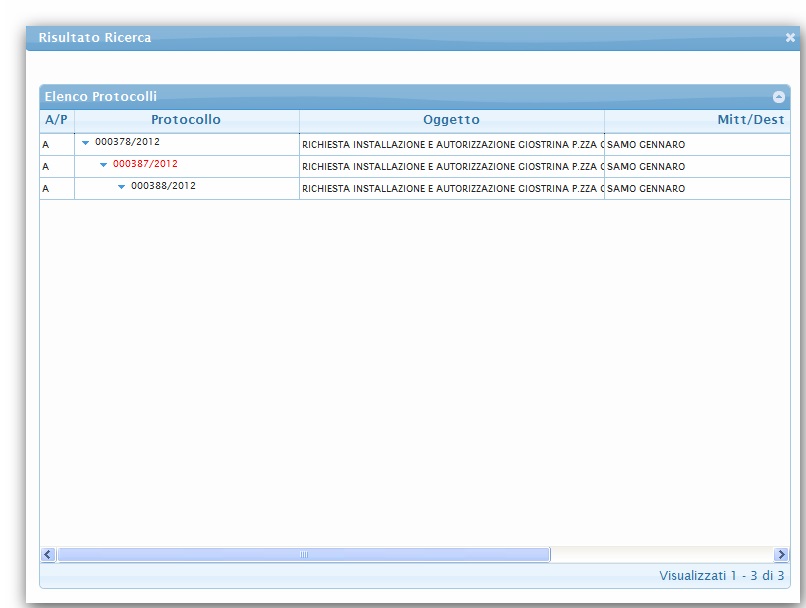Click the Mitt/Dest column header
The width and height of the screenshot is (806, 608).
point(750,120)
